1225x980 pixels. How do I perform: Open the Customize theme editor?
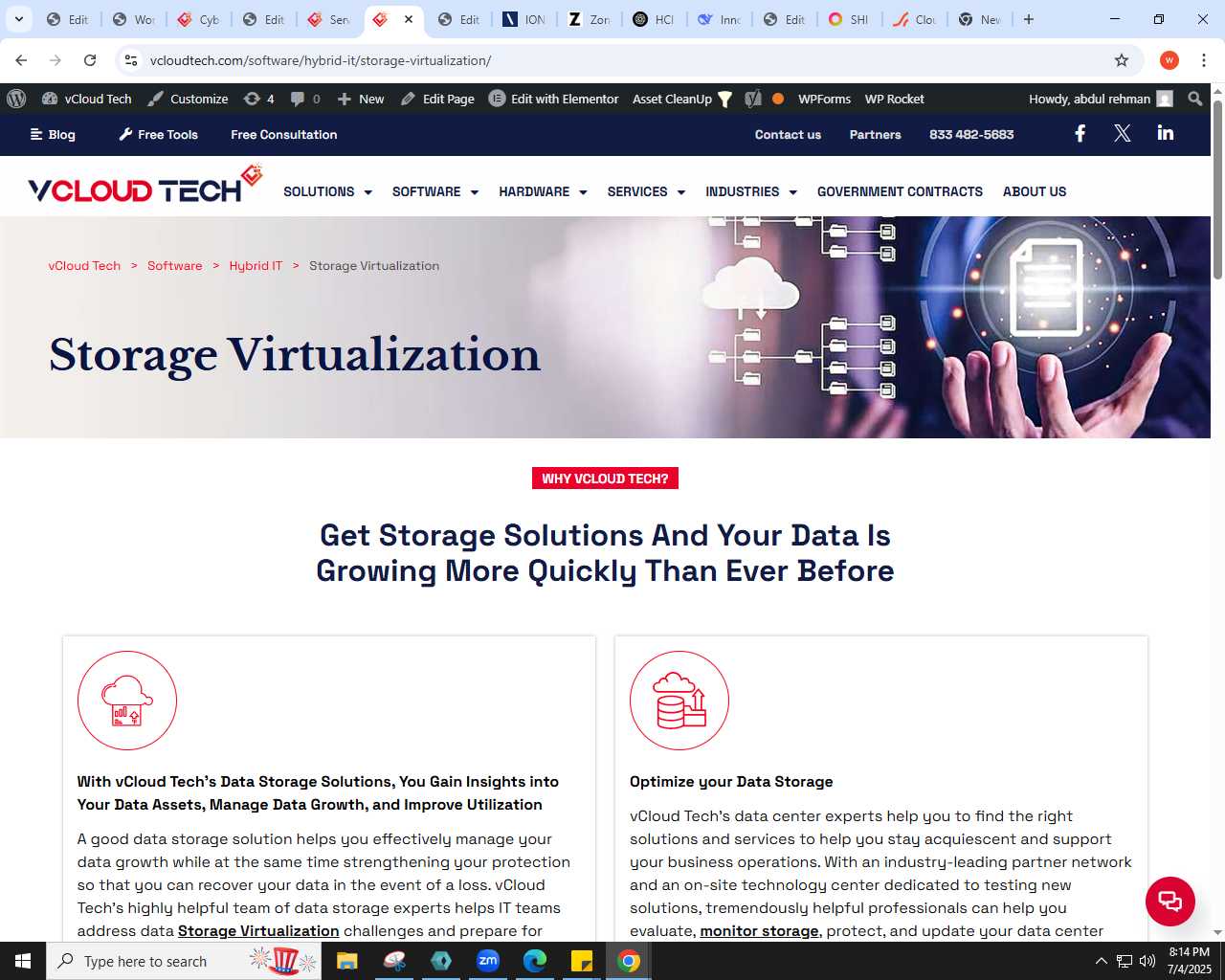(x=189, y=99)
